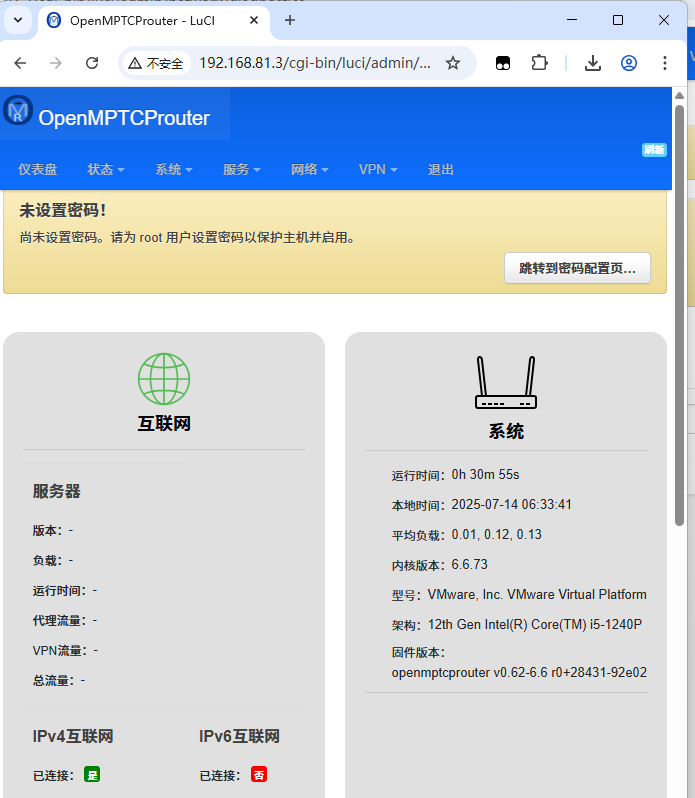Click the OpenMPTCProuter brand title
695x798 pixels.
124,118
